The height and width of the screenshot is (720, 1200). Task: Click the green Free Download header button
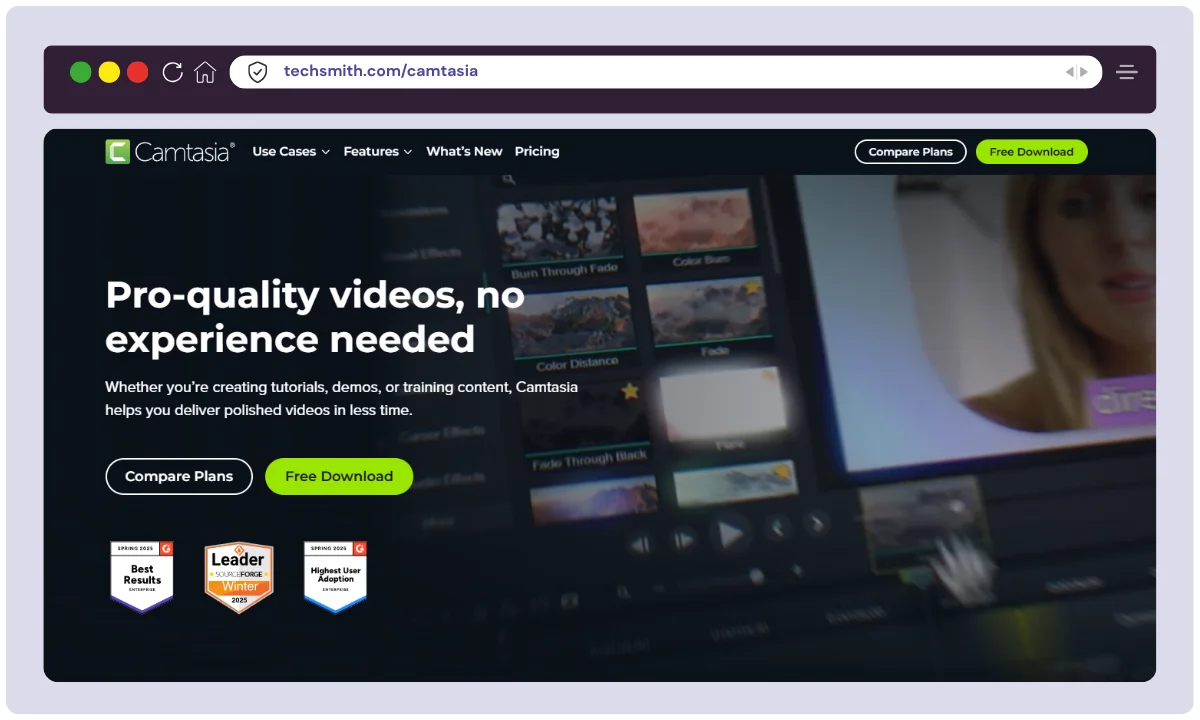coord(1031,152)
